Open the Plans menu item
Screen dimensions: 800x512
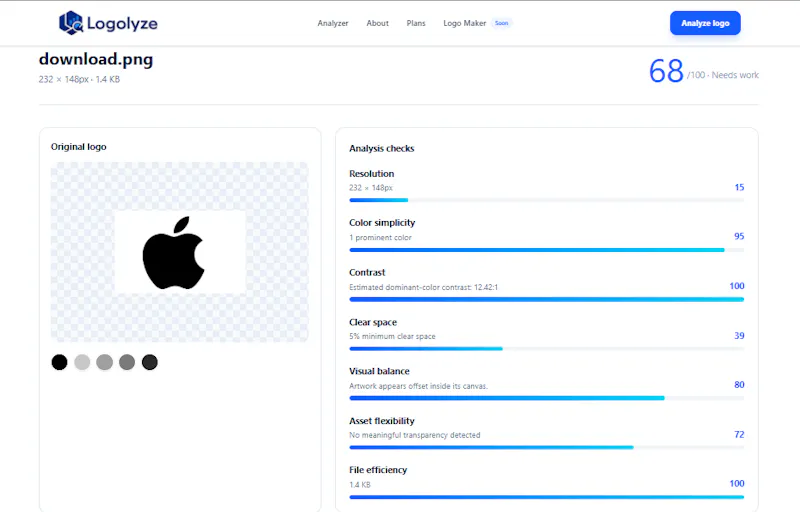(416, 23)
